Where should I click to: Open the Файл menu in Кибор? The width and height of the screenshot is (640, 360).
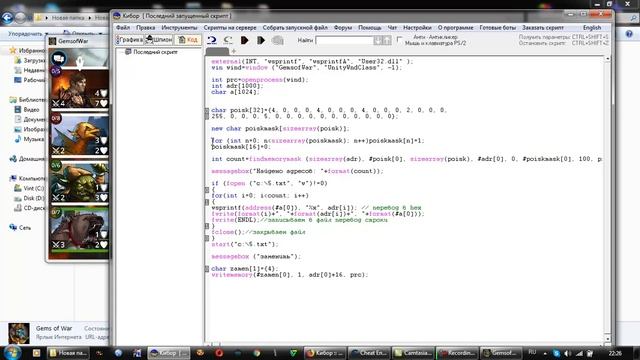pos(122,28)
